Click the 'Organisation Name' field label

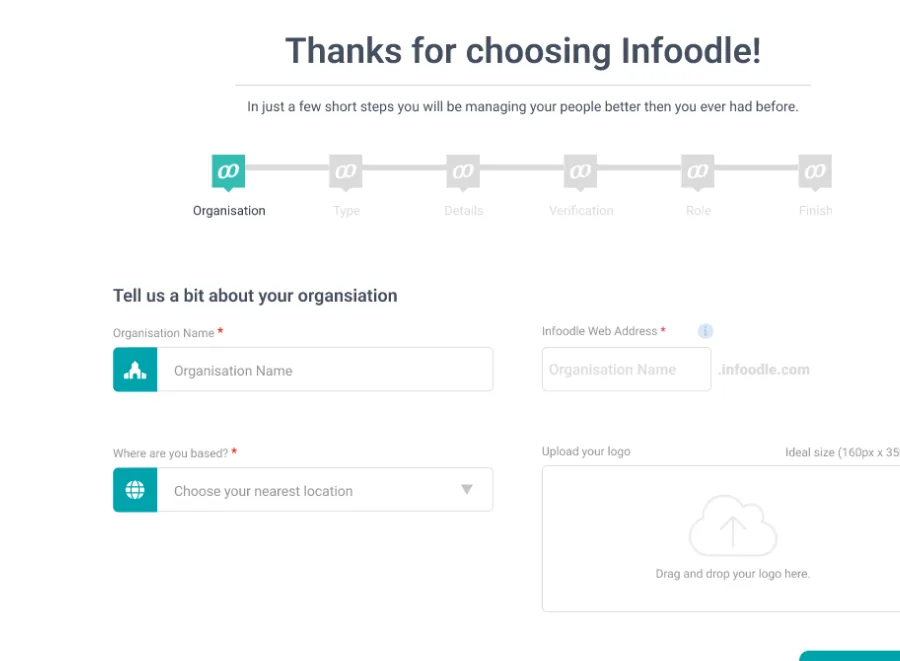pyautogui.click(x=164, y=333)
